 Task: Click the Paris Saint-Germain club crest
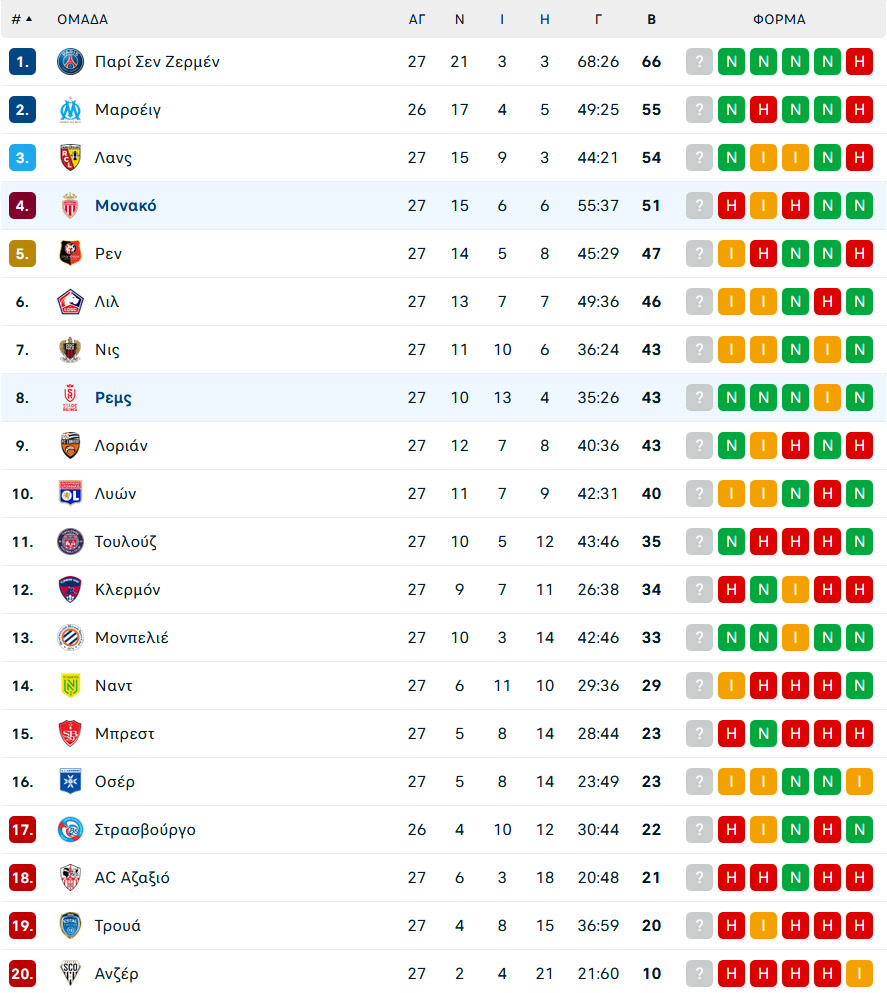70,61
